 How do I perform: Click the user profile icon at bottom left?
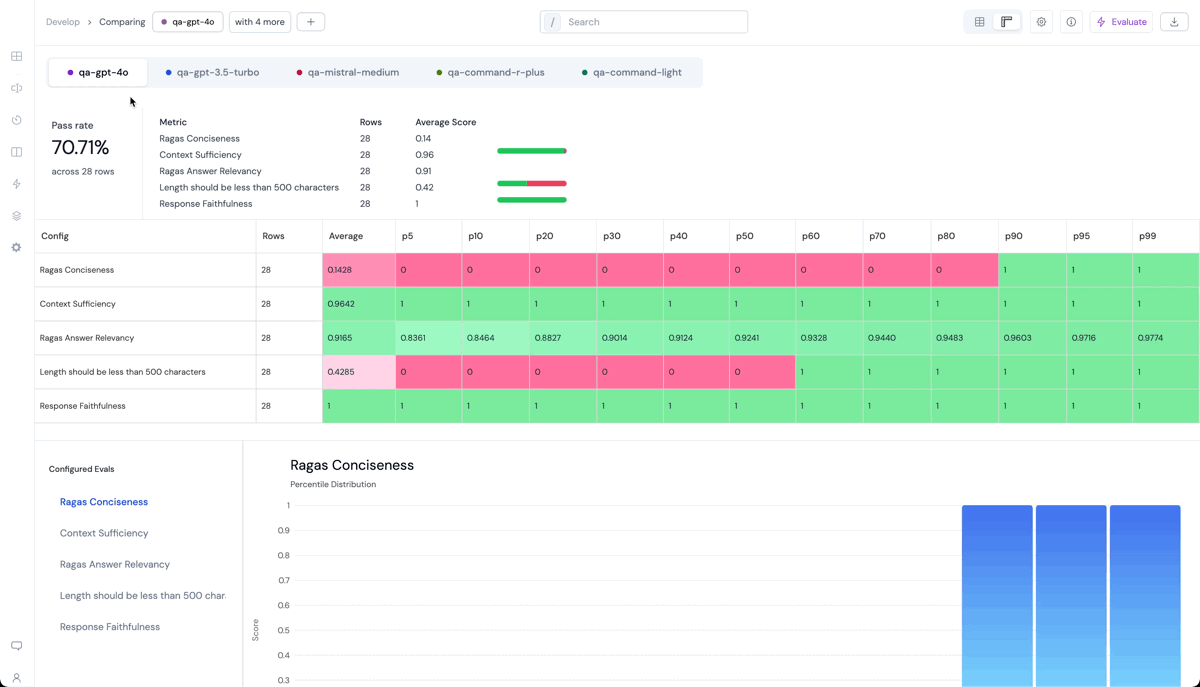click(x=16, y=678)
